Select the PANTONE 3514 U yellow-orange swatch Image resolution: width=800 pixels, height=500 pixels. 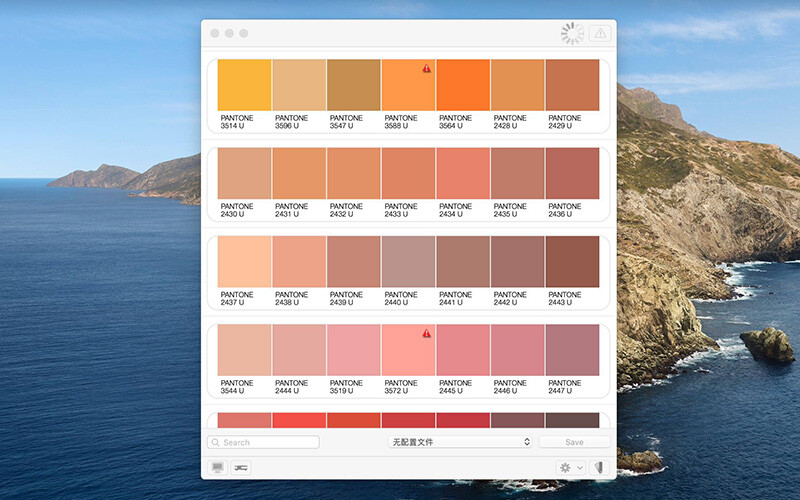244,85
